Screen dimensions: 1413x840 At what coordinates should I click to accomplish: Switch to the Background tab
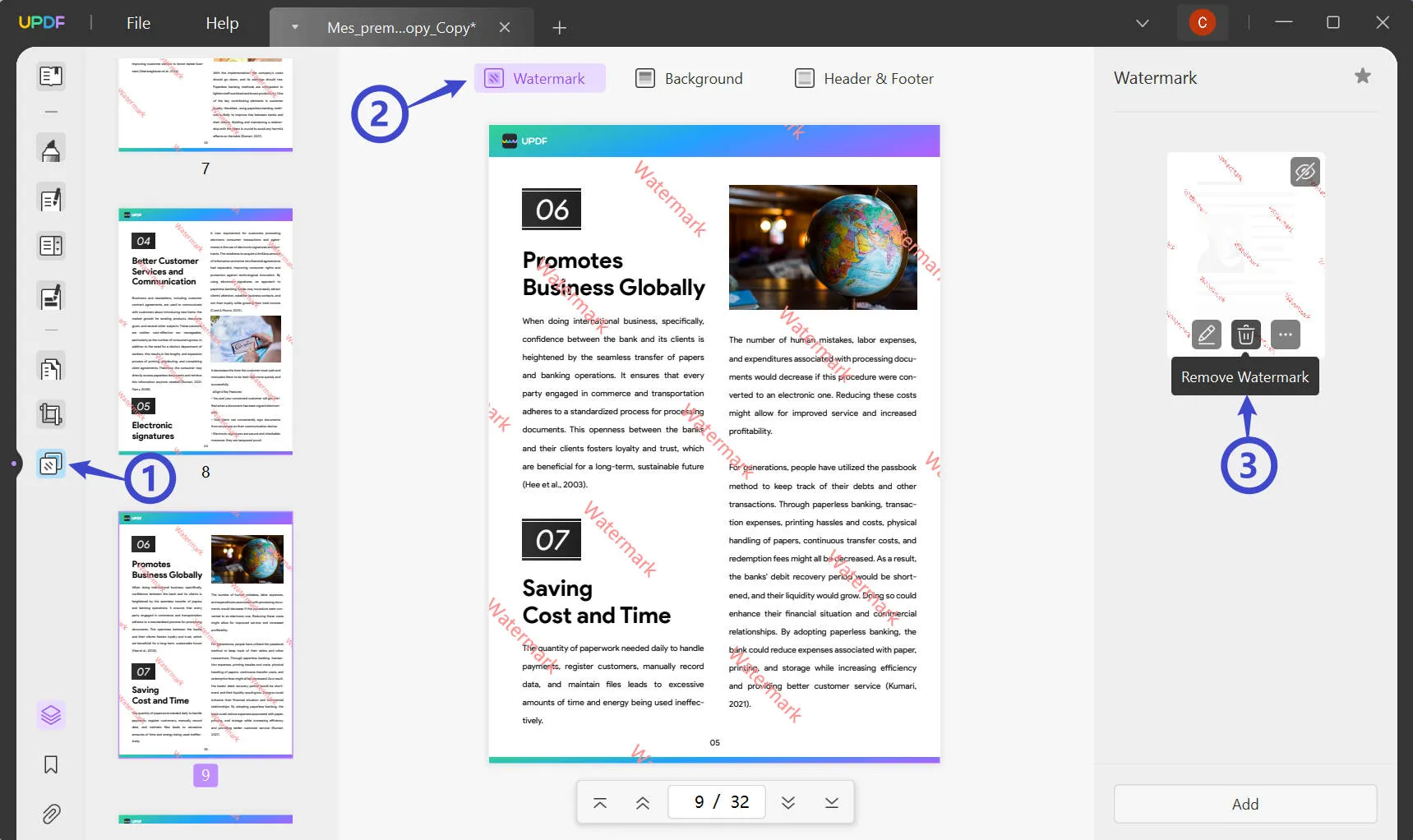tap(690, 78)
